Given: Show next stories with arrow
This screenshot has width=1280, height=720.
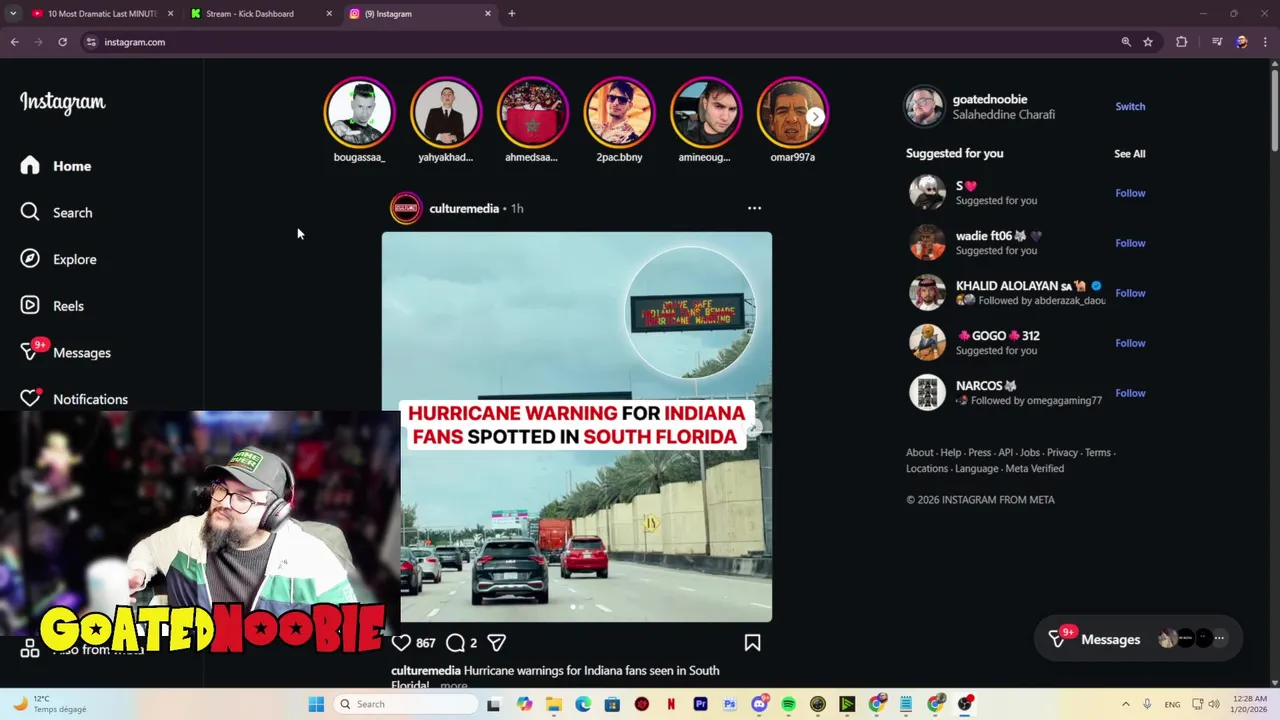Looking at the screenshot, I should 815,116.
